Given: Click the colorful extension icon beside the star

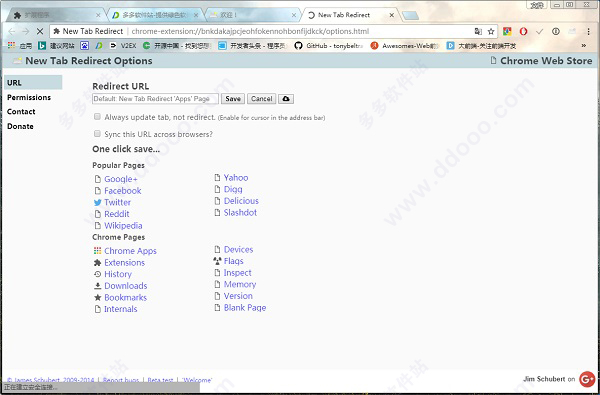Looking at the screenshot, I should click(507, 31).
